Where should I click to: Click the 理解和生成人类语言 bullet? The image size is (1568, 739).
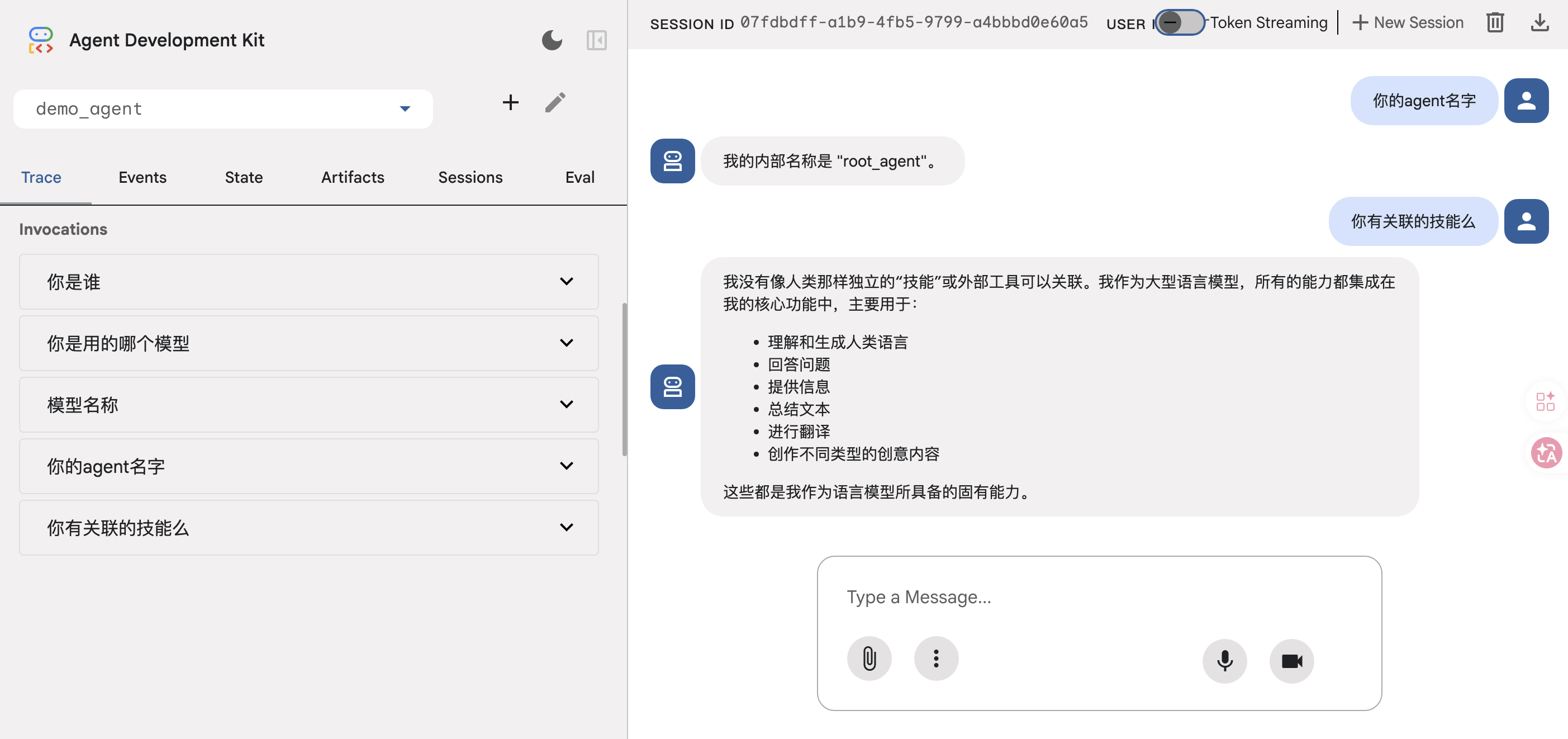click(838, 343)
